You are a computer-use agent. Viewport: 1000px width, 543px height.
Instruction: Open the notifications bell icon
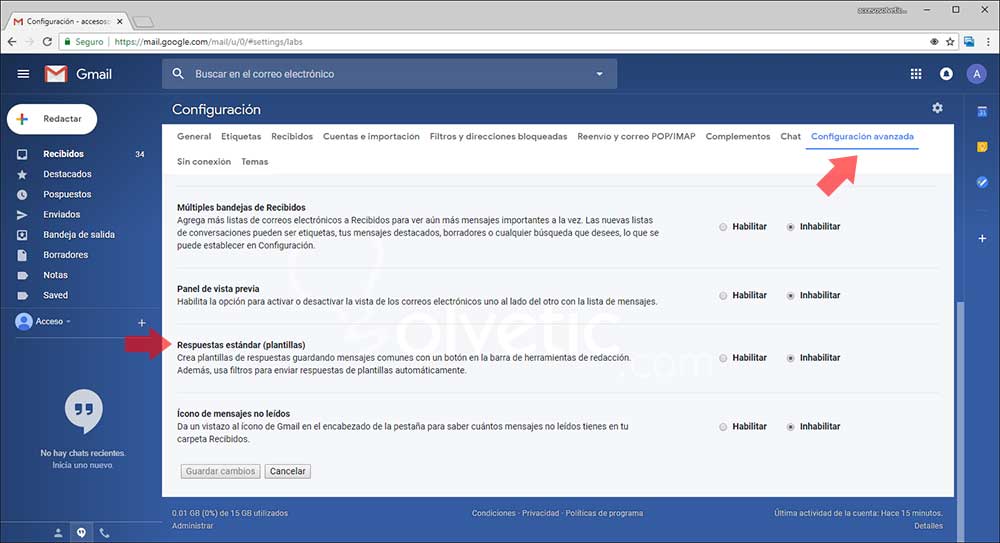pos(946,74)
